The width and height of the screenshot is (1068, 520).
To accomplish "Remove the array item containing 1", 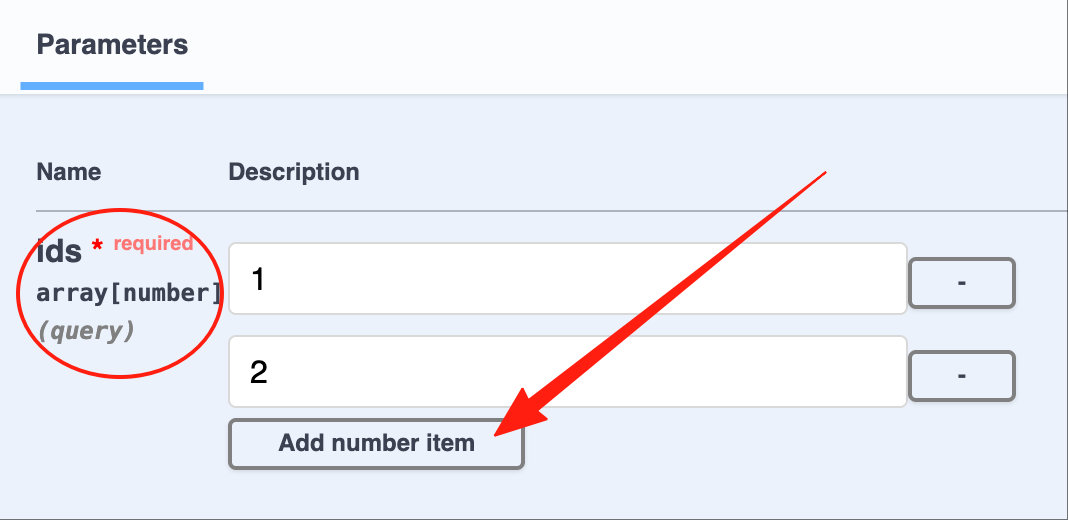I will pos(962,282).
